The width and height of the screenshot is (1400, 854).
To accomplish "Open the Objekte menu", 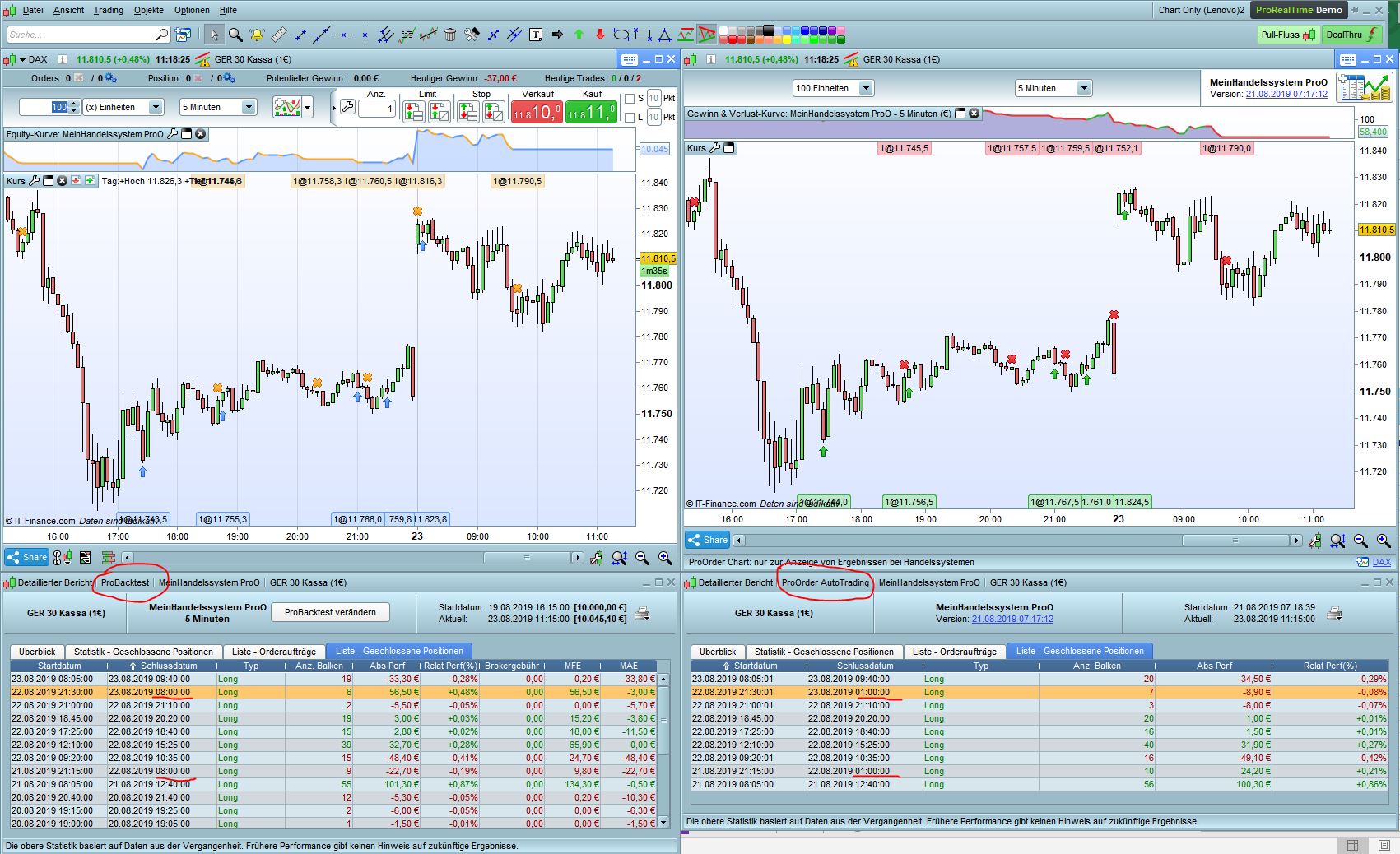I will click(x=149, y=10).
